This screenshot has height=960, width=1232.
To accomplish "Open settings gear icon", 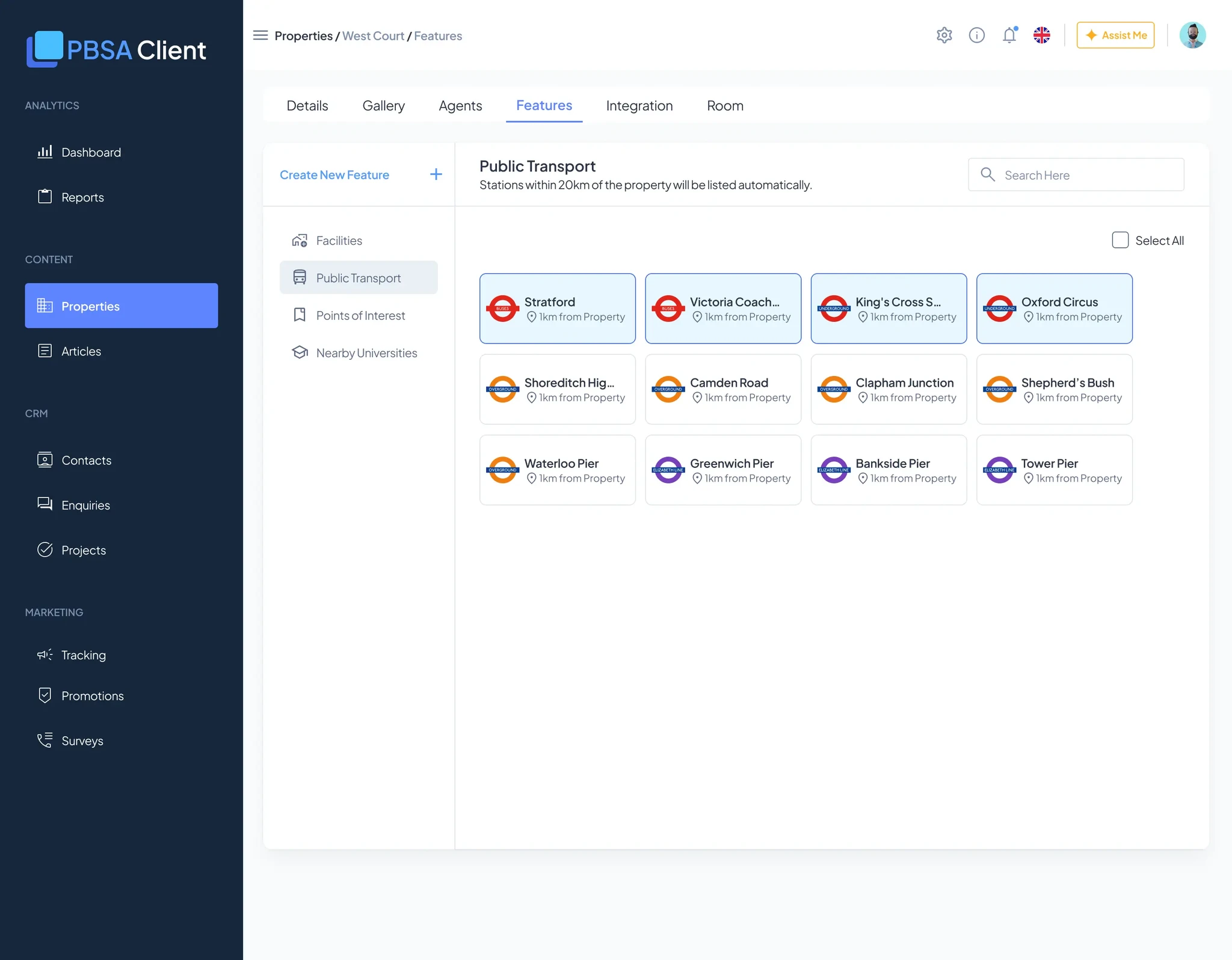I will tap(944, 35).
